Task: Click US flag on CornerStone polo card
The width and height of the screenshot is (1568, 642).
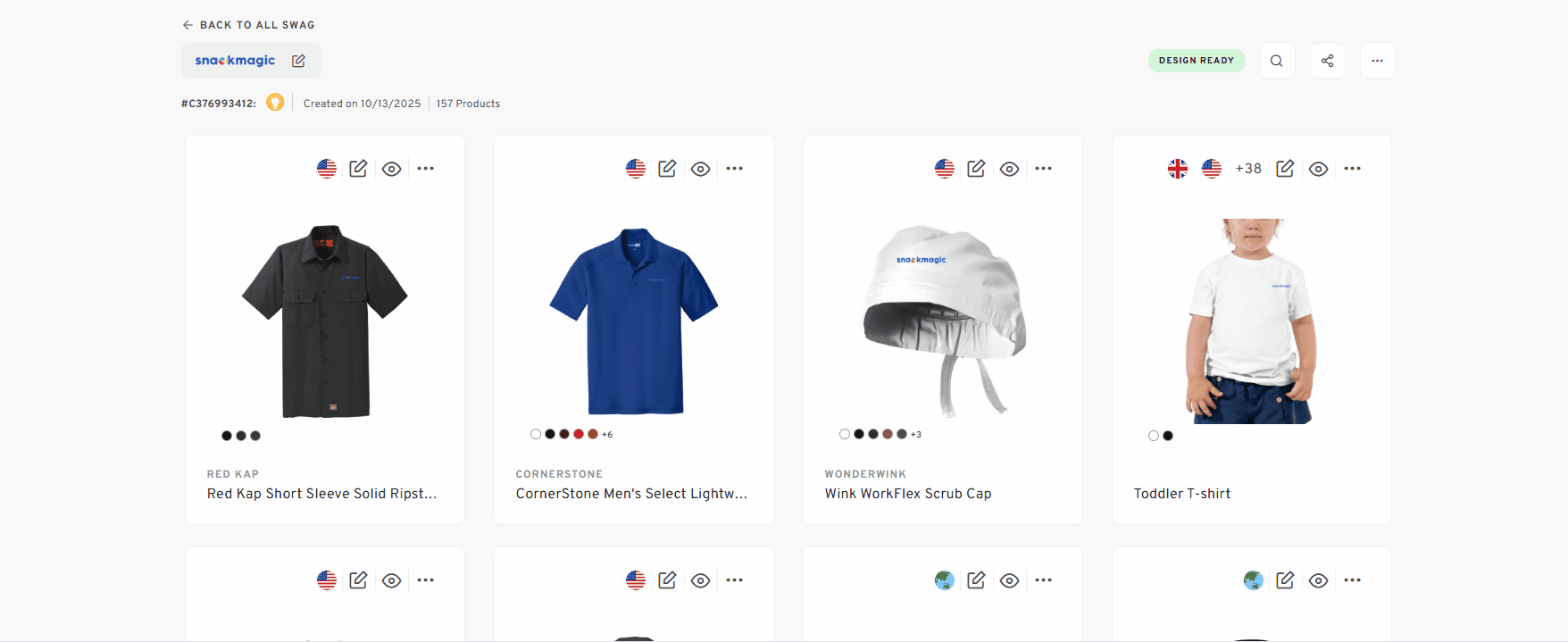Action: tap(636, 169)
